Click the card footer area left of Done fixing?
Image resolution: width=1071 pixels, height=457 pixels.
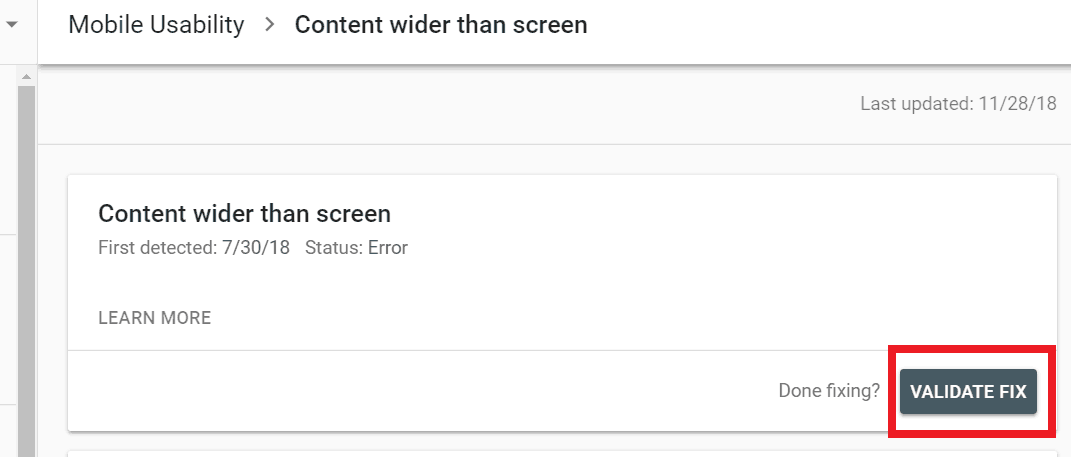pyautogui.click(x=400, y=391)
